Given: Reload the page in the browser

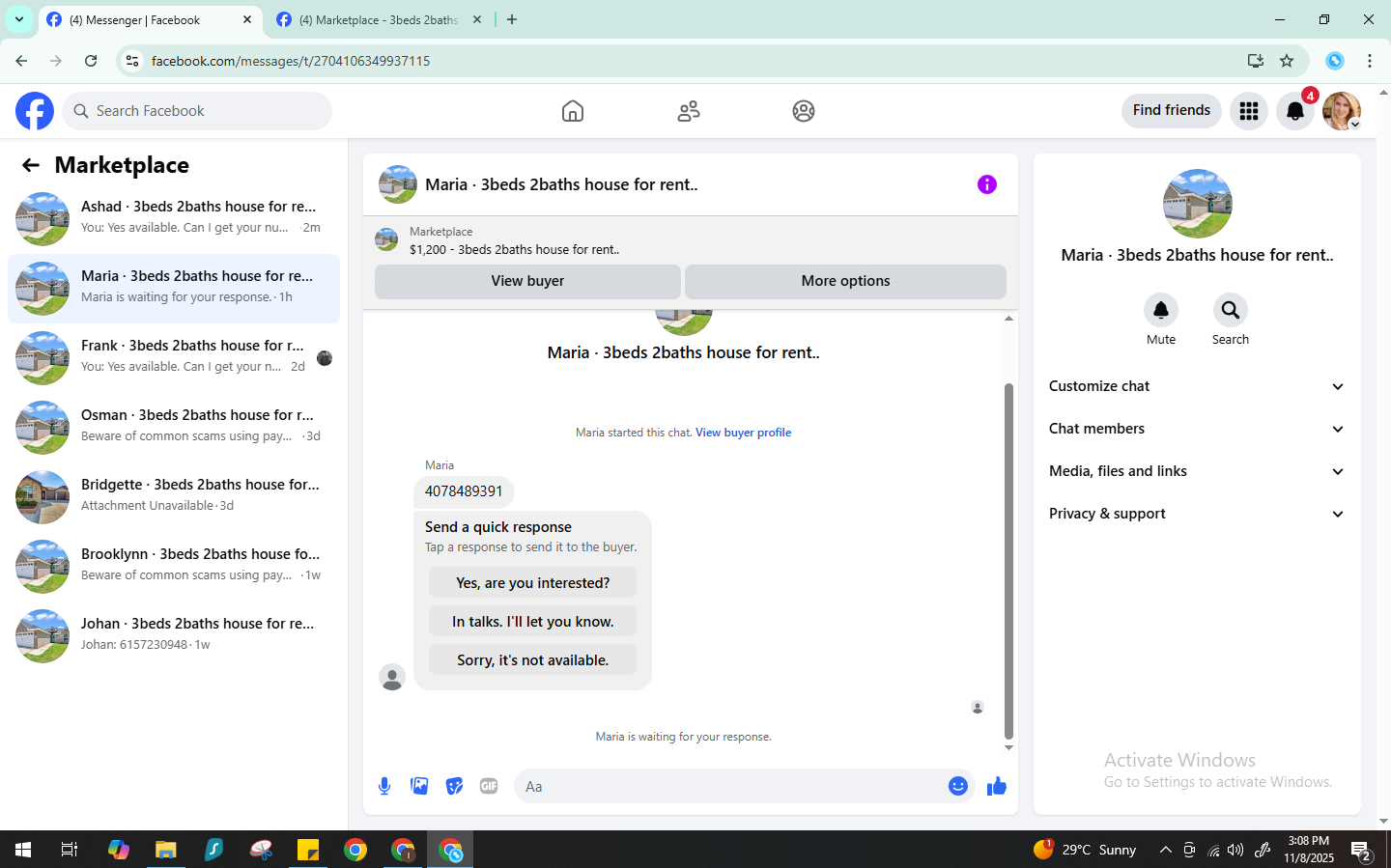Looking at the screenshot, I should click(x=91, y=61).
